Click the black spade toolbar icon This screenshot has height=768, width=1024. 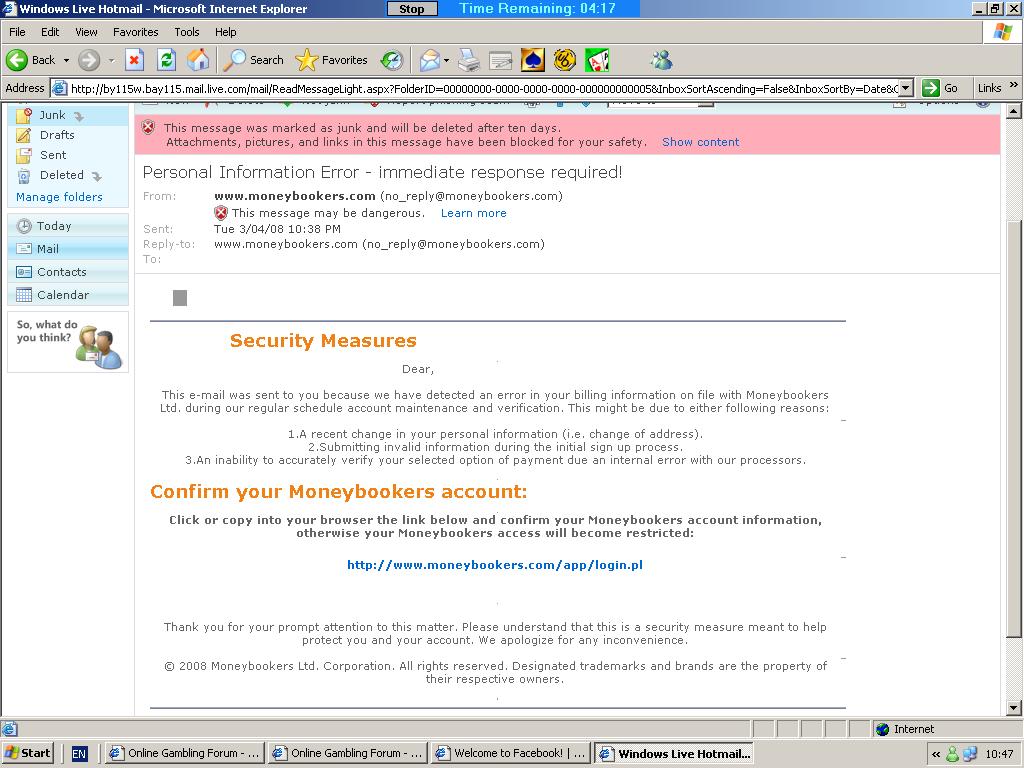click(533, 60)
